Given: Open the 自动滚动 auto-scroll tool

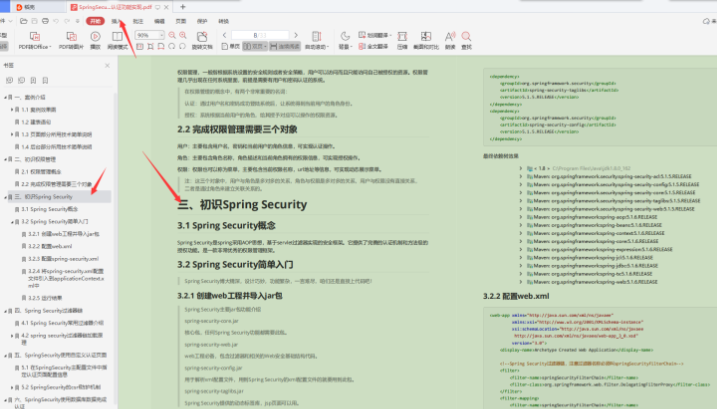Looking at the screenshot, I should click(x=317, y=40).
